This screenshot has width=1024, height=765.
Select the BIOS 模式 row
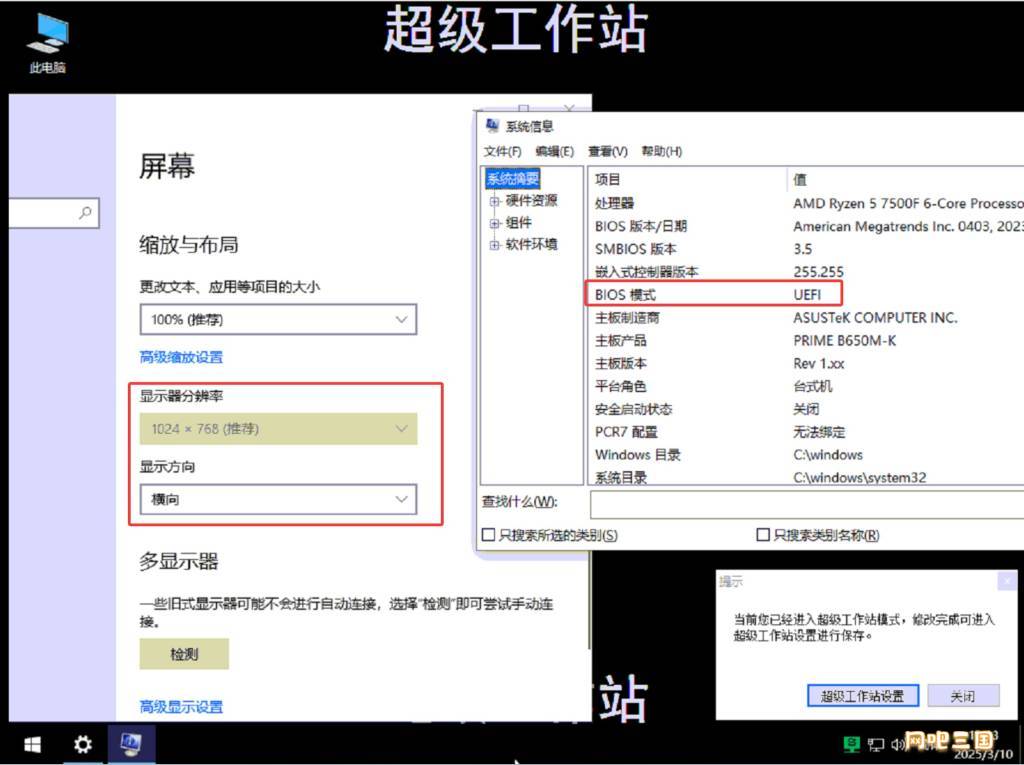coord(807,295)
